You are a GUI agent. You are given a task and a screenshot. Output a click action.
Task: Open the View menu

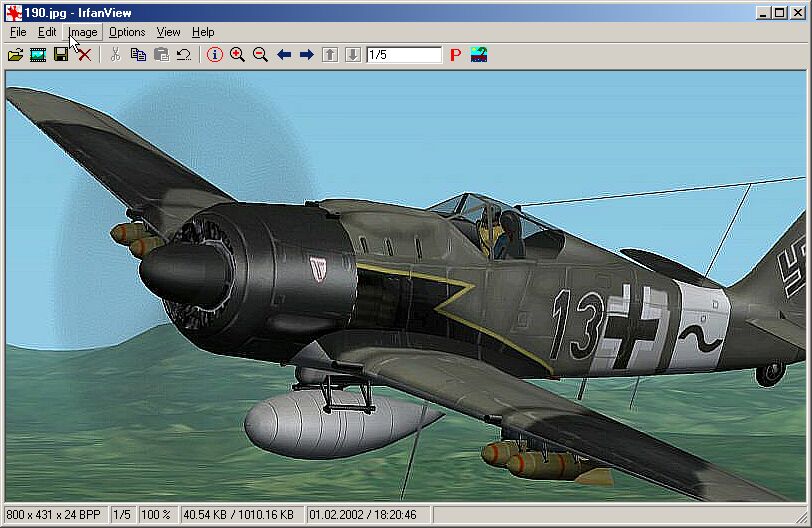click(x=168, y=32)
